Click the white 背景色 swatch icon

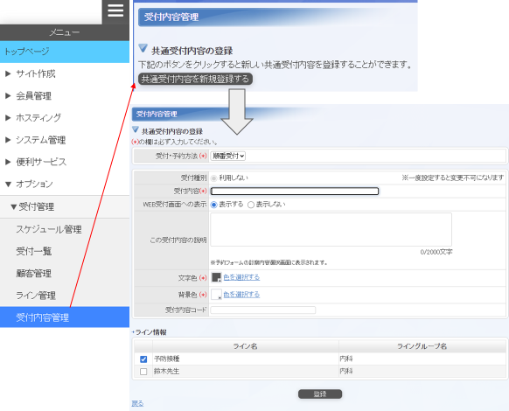click(x=216, y=294)
